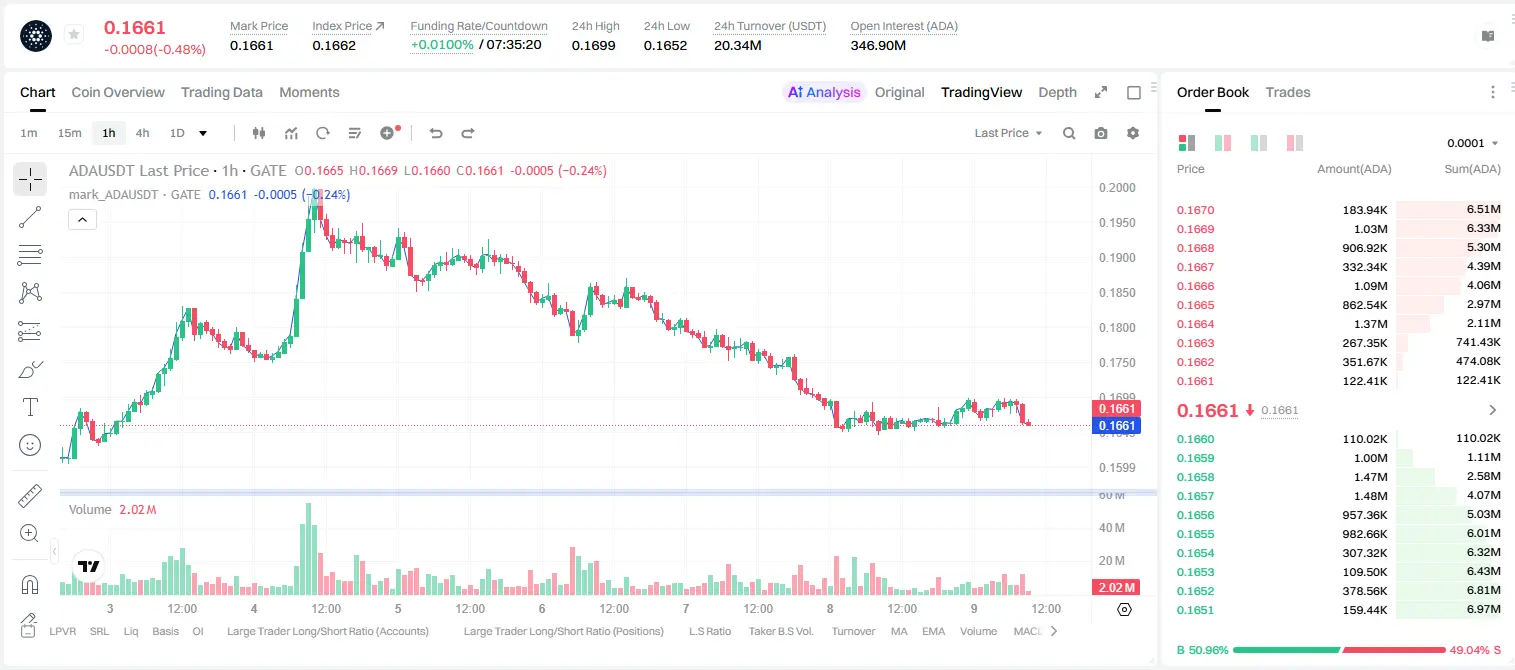The height and width of the screenshot is (670, 1515).
Task: Switch to the Depth chart view
Action: click(x=1057, y=92)
